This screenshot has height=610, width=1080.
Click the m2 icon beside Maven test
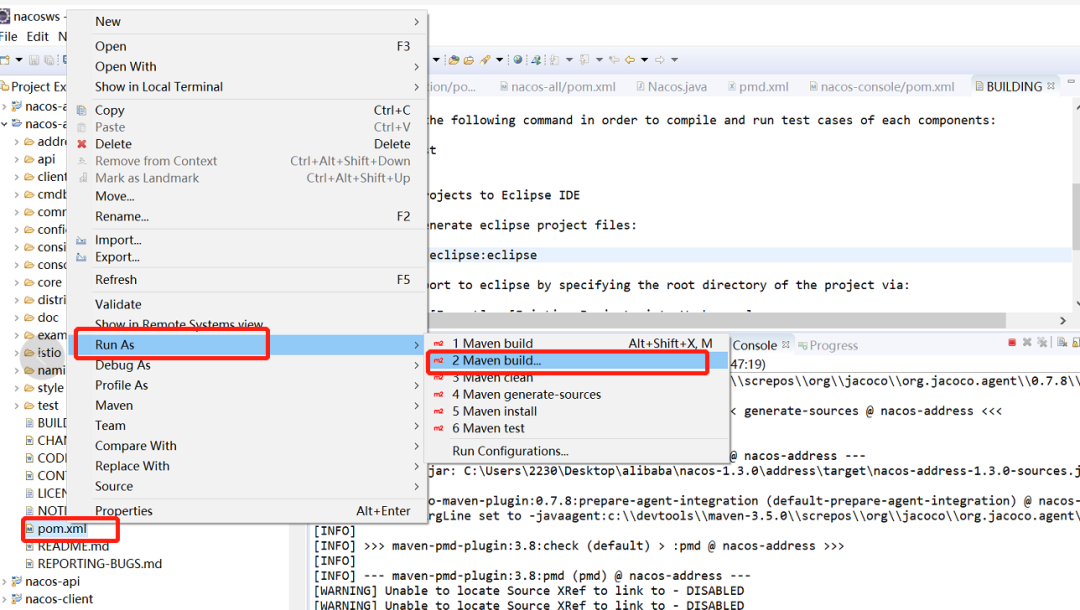tap(438, 428)
